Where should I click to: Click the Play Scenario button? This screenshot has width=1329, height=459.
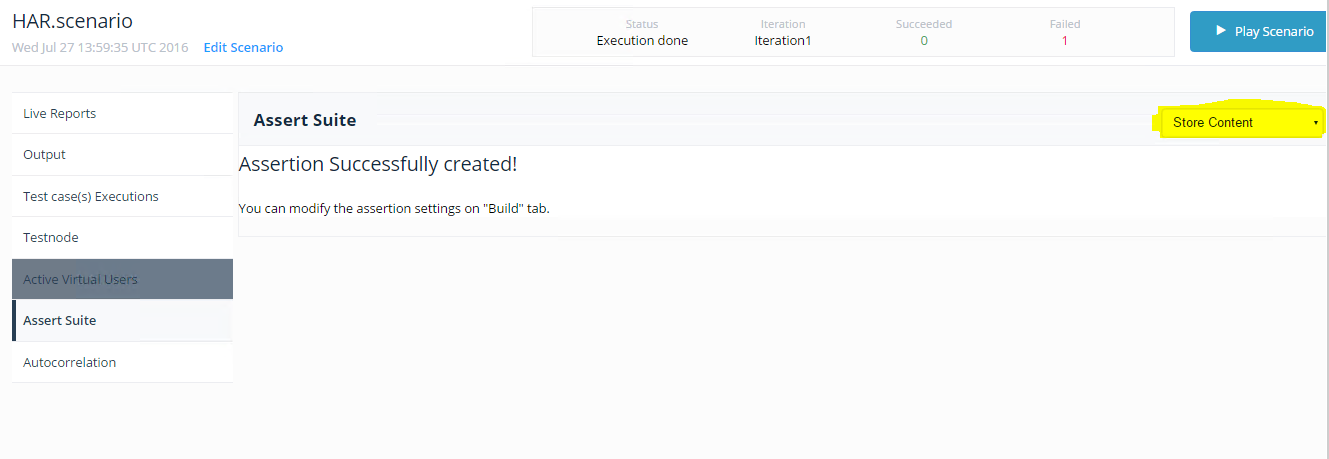coord(1259,32)
